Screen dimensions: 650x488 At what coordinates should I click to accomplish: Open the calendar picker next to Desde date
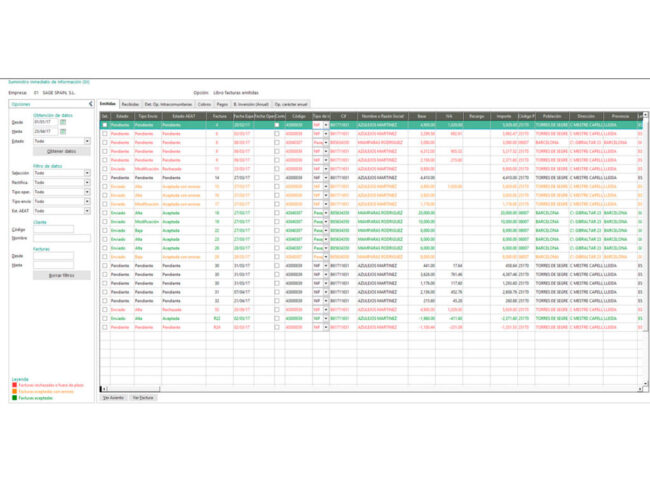tap(63, 122)
